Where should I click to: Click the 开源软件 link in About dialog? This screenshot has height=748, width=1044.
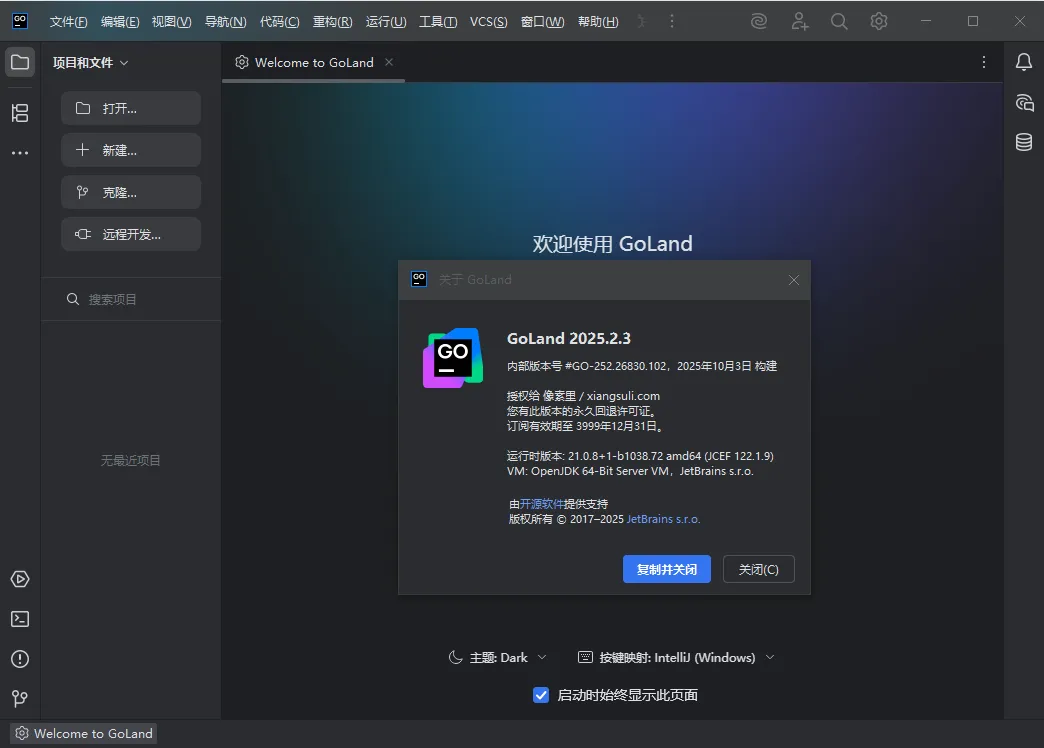point(541,504)
